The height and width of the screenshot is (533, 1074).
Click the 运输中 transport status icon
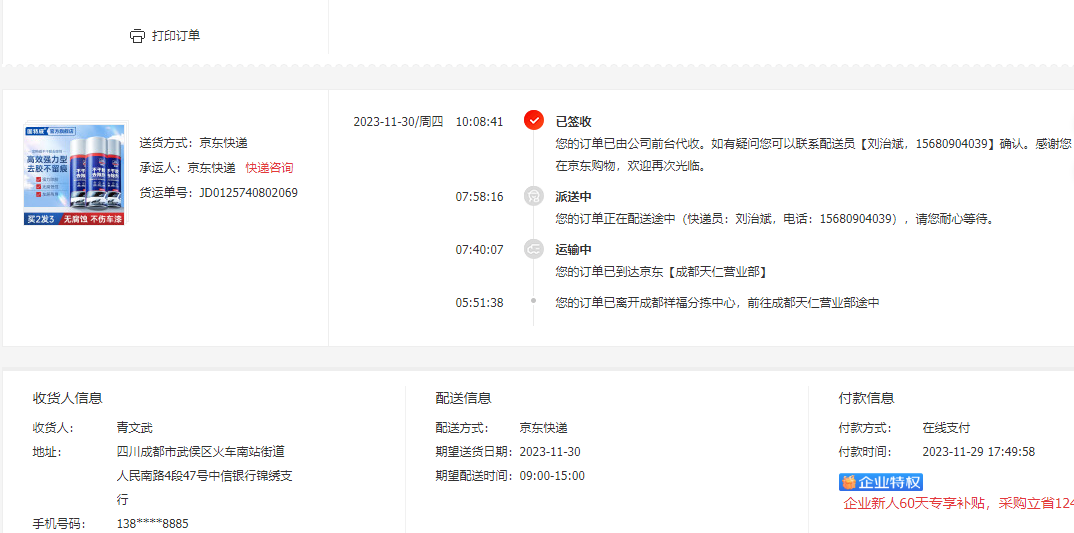534,249
